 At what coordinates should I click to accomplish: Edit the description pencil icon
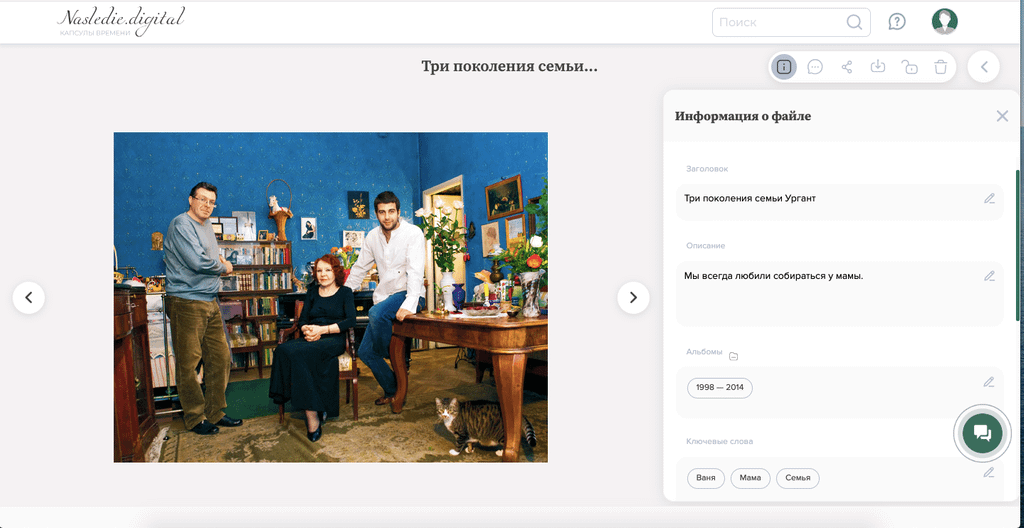989,276
